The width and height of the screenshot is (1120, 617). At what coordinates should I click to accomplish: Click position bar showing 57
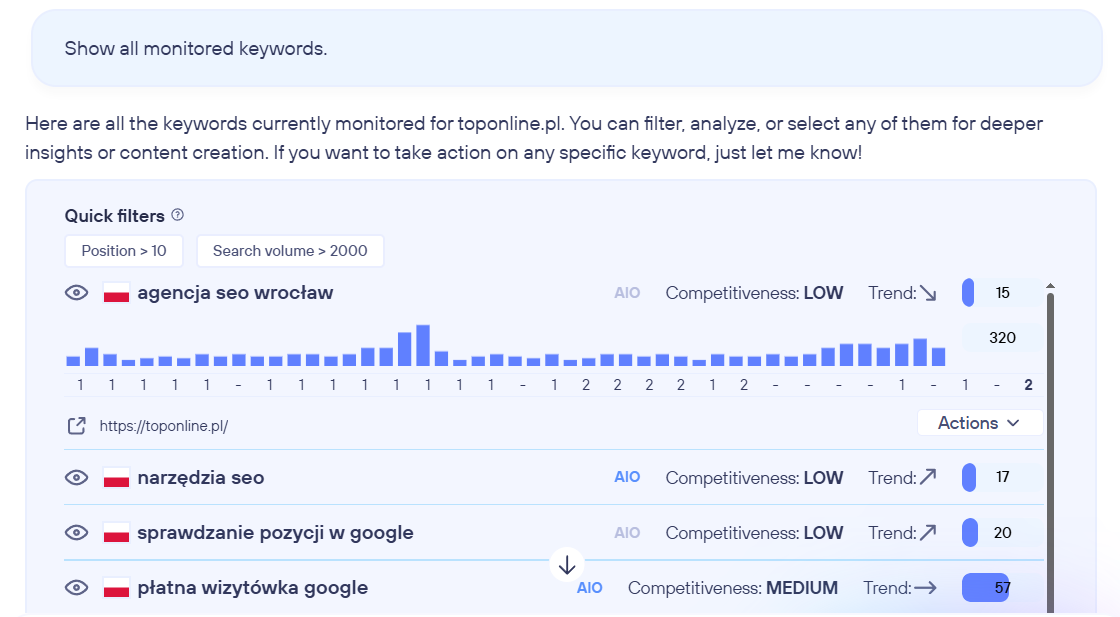point(986,588)
